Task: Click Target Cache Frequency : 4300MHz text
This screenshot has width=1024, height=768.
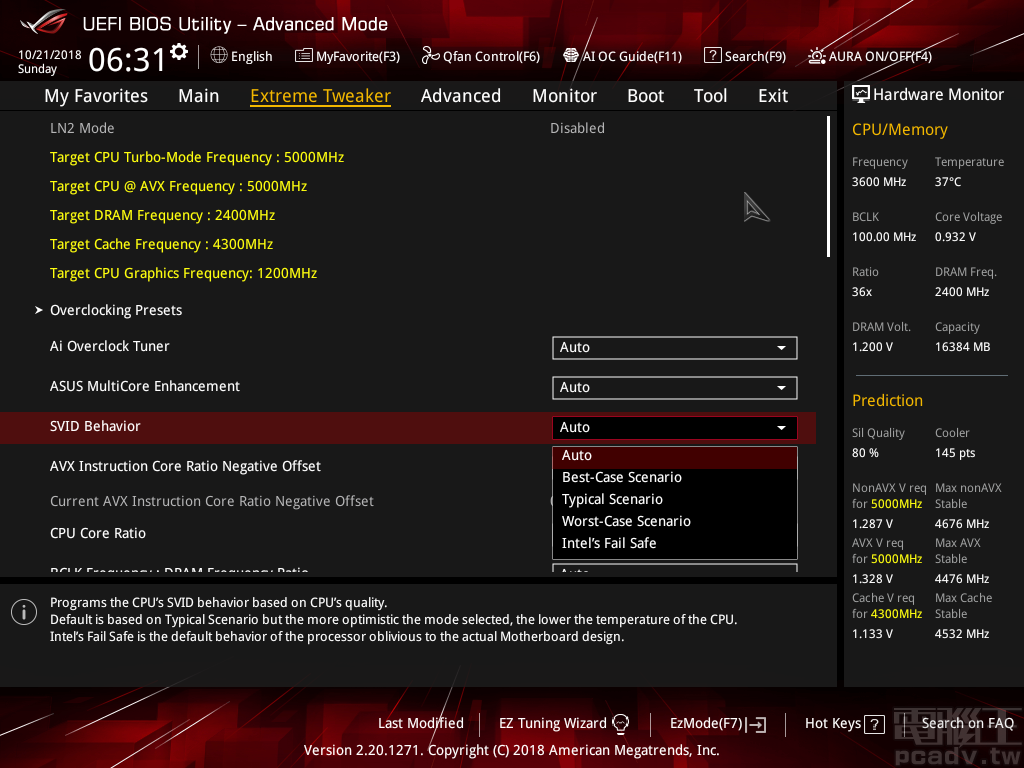Action: pos(161,244)
